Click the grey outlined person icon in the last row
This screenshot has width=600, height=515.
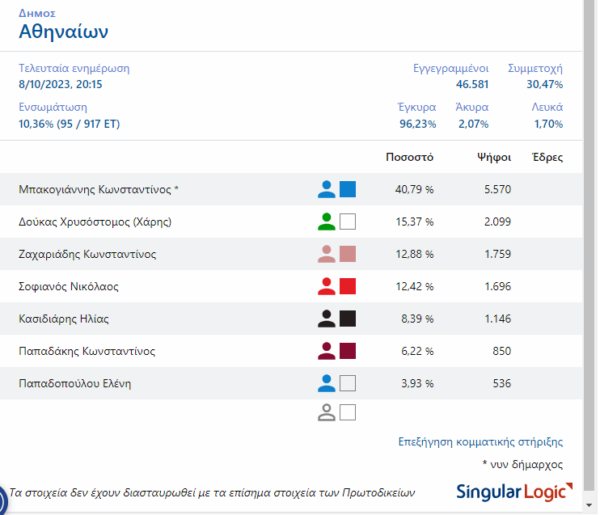(326, 412)
